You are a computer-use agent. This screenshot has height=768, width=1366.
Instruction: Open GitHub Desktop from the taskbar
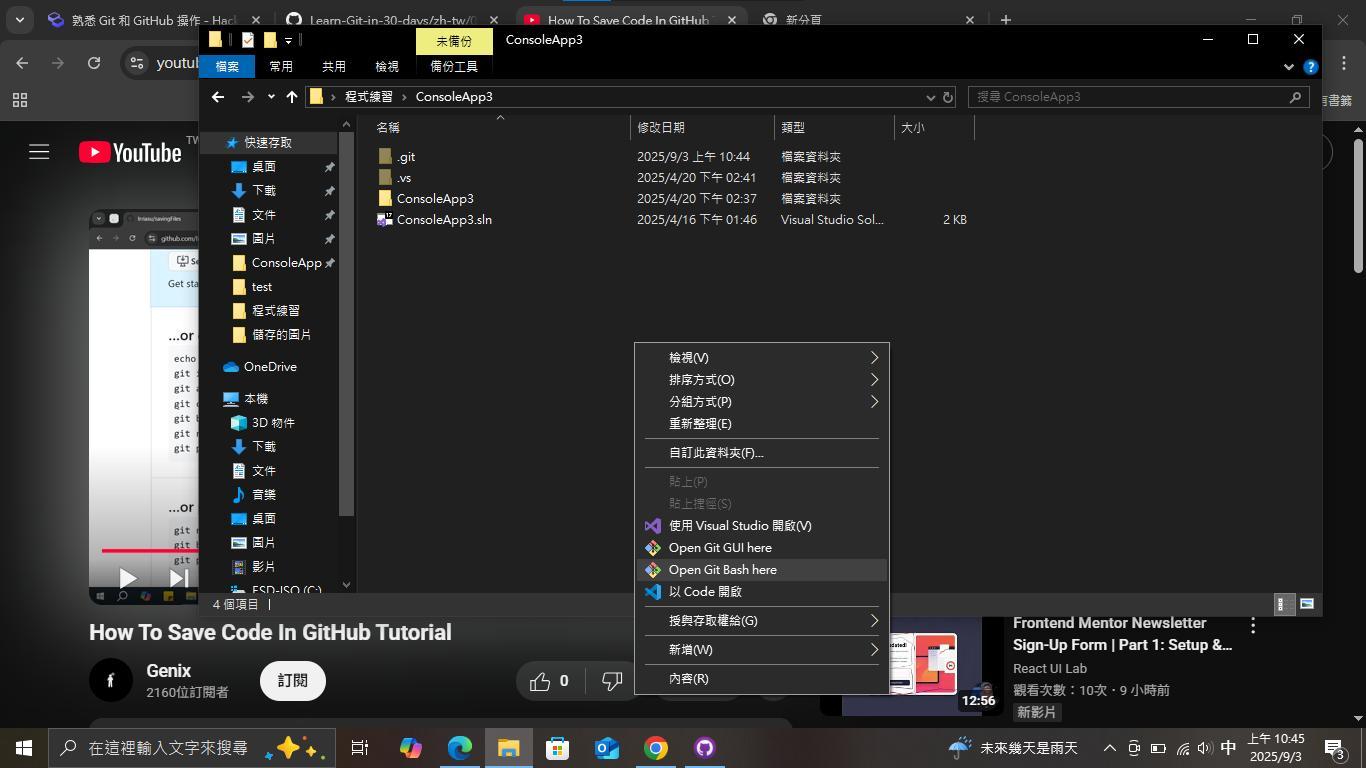point(704,747)
